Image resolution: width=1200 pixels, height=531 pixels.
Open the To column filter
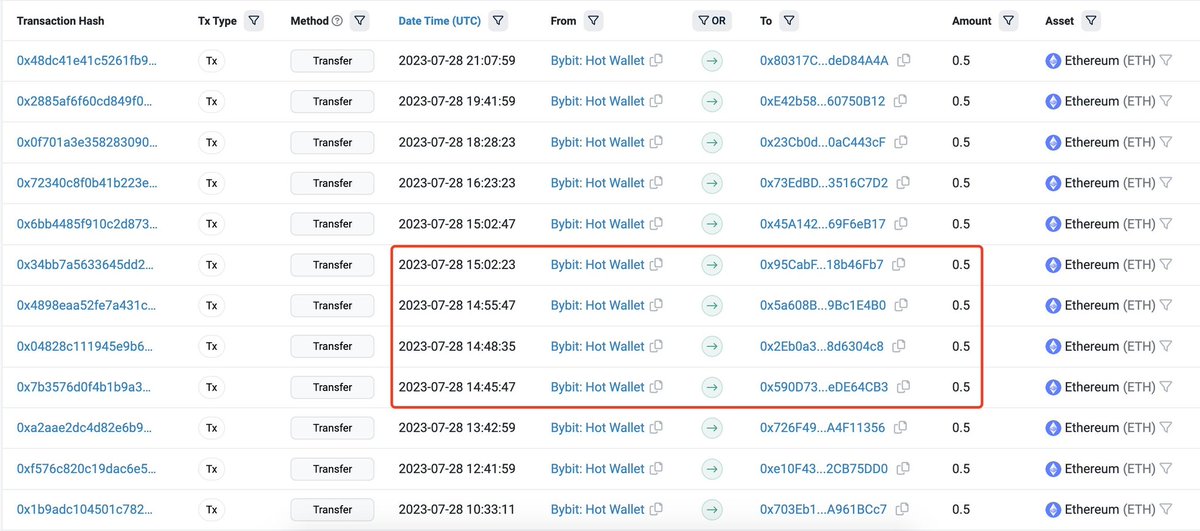tap(789, 20)
